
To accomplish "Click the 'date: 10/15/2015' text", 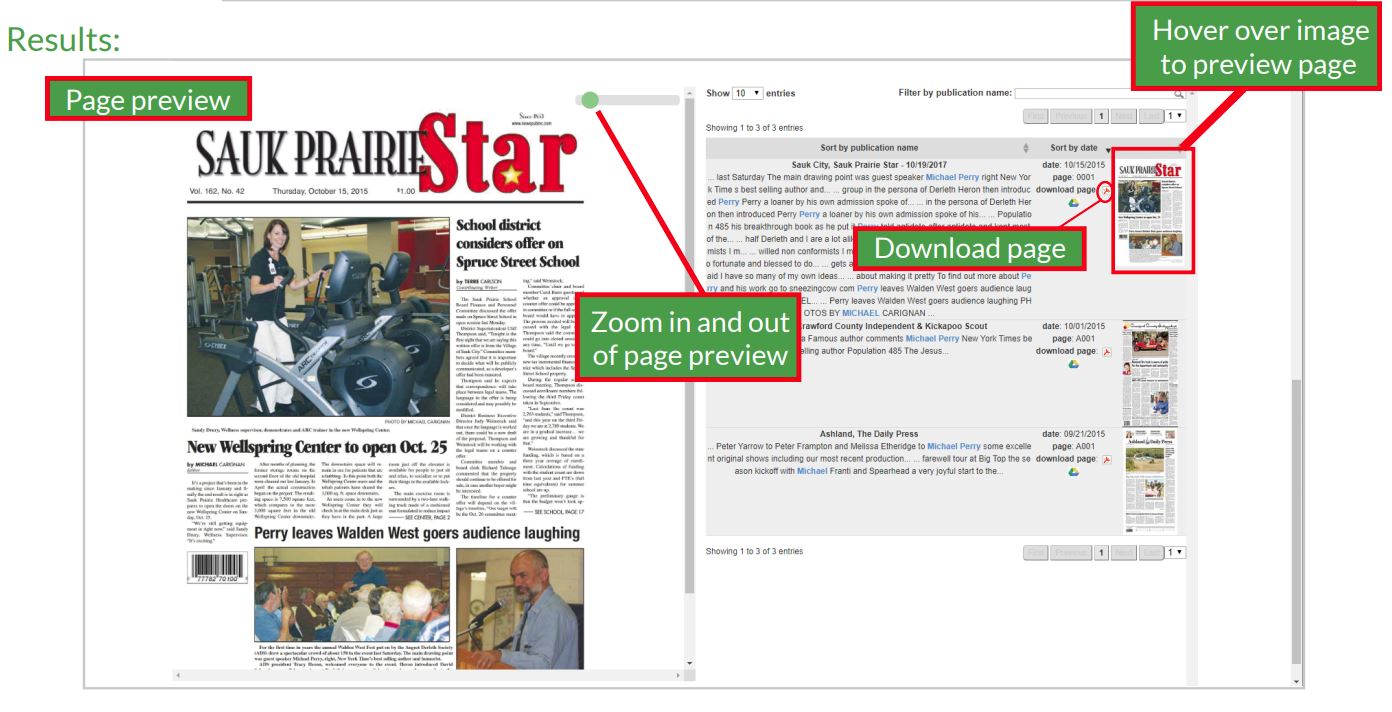I will point(1075,164).
